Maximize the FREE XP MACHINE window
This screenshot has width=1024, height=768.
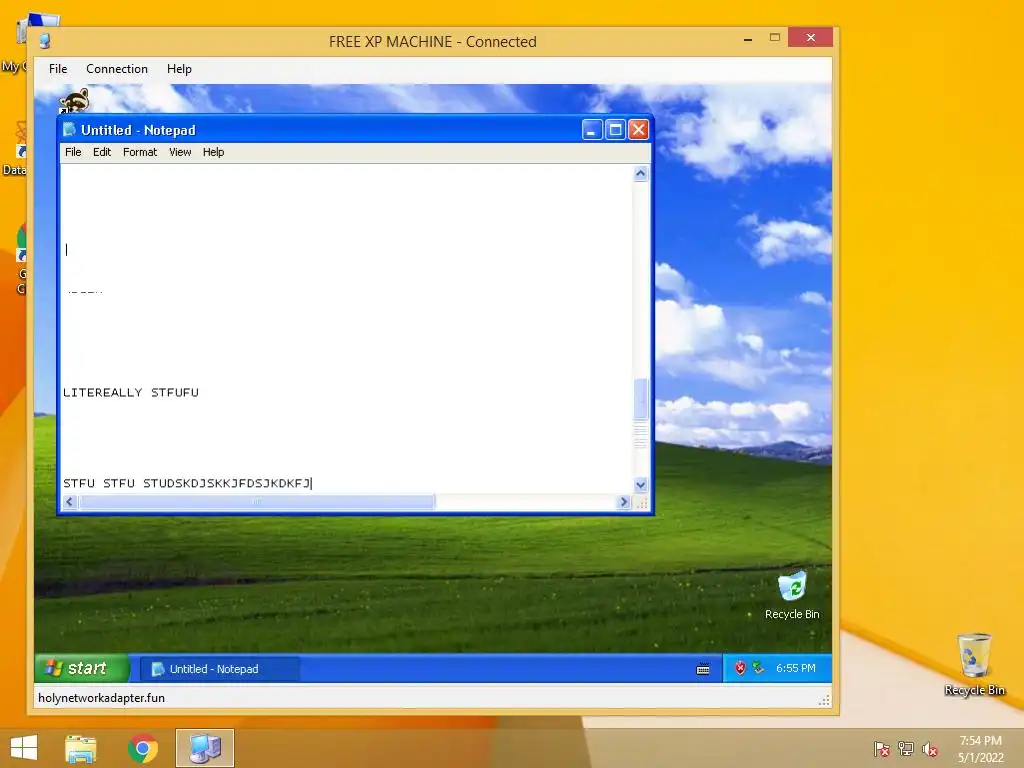tap(775, 38)
